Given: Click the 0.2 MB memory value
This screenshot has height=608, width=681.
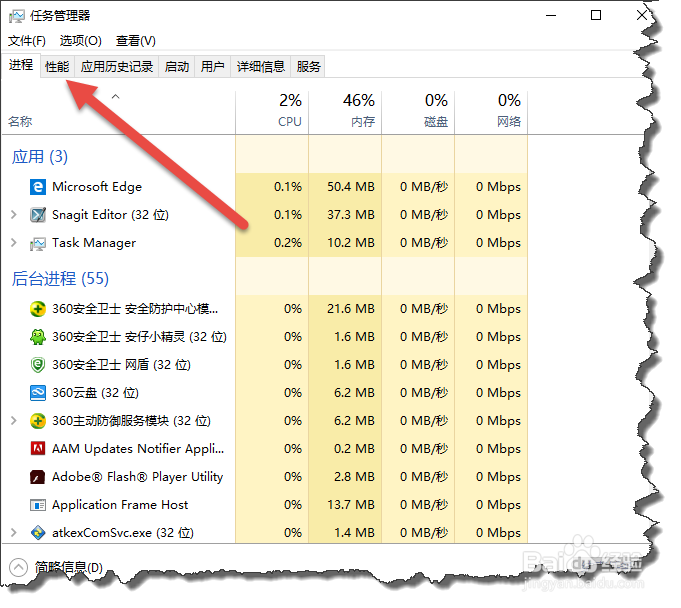Looking at the screenshot, I should pos(354,449).
